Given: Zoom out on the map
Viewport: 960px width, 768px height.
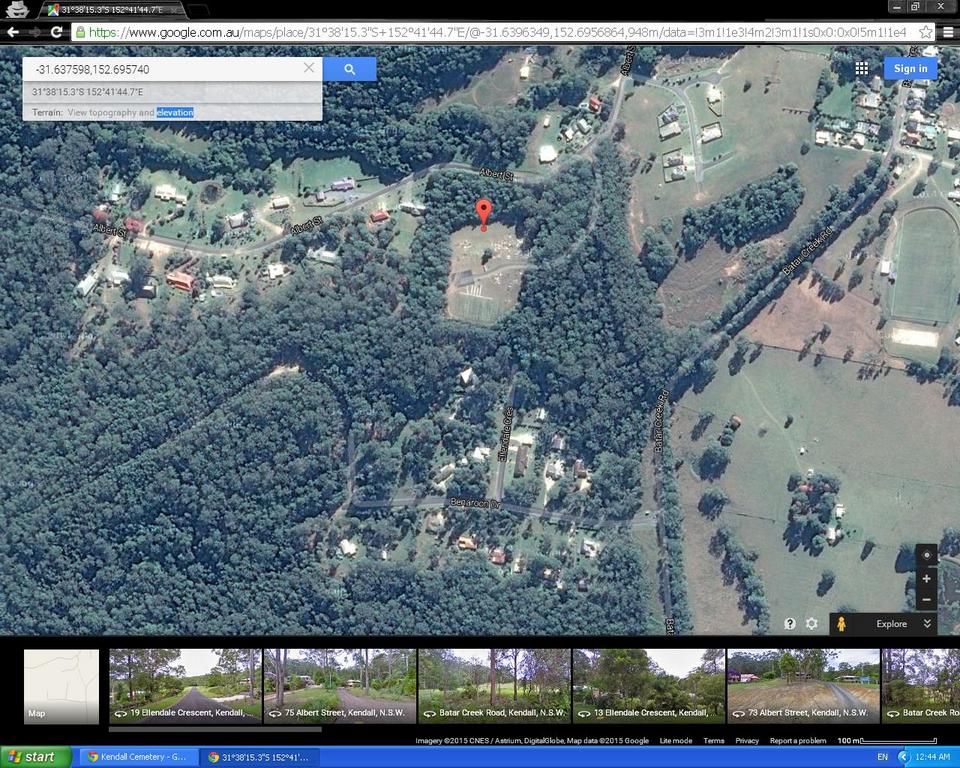Looking at the screenshot, I should (x=926, y=599).
